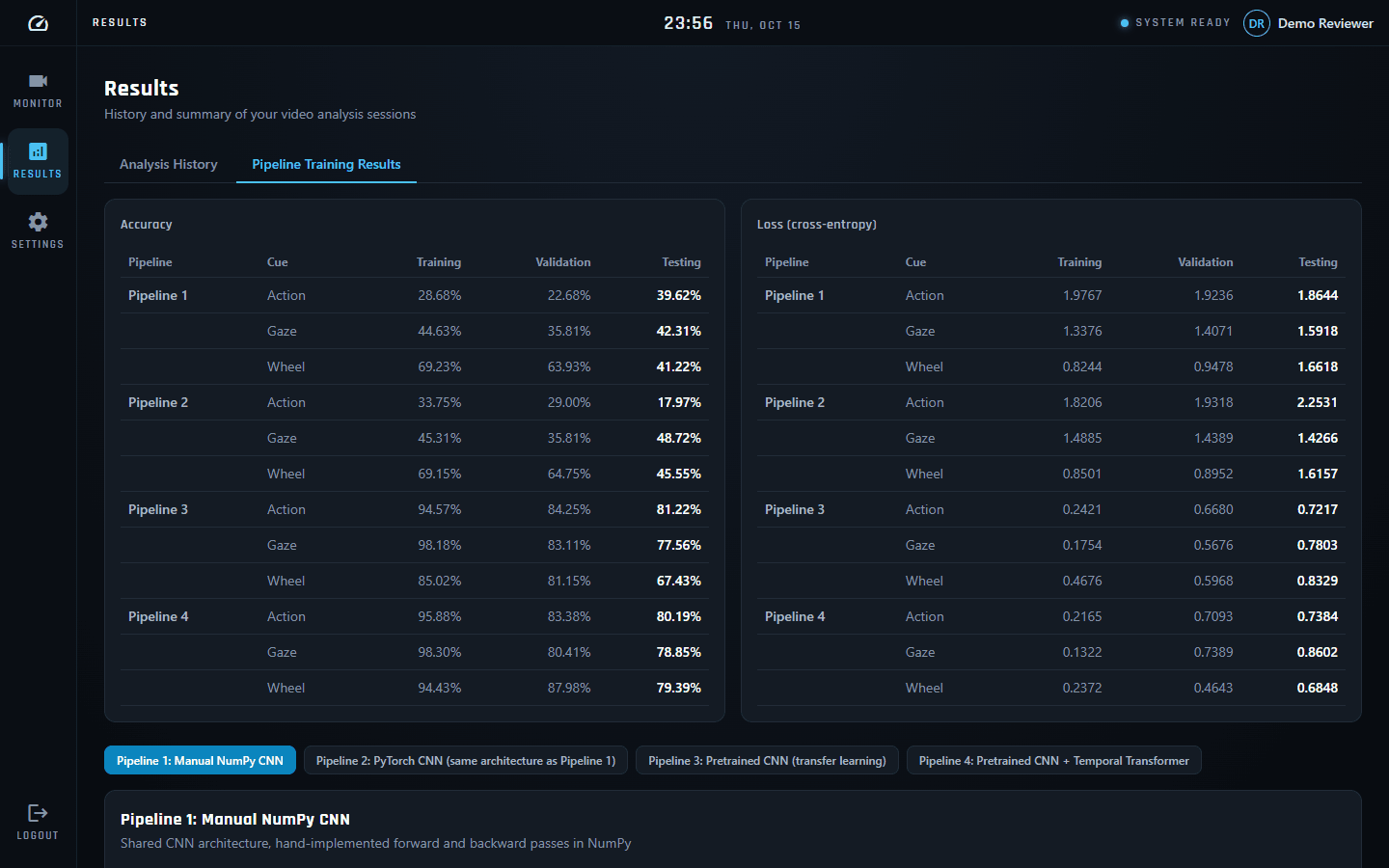
Task: Click the video analysis sessions subtitle
Action: pos(260,114)
